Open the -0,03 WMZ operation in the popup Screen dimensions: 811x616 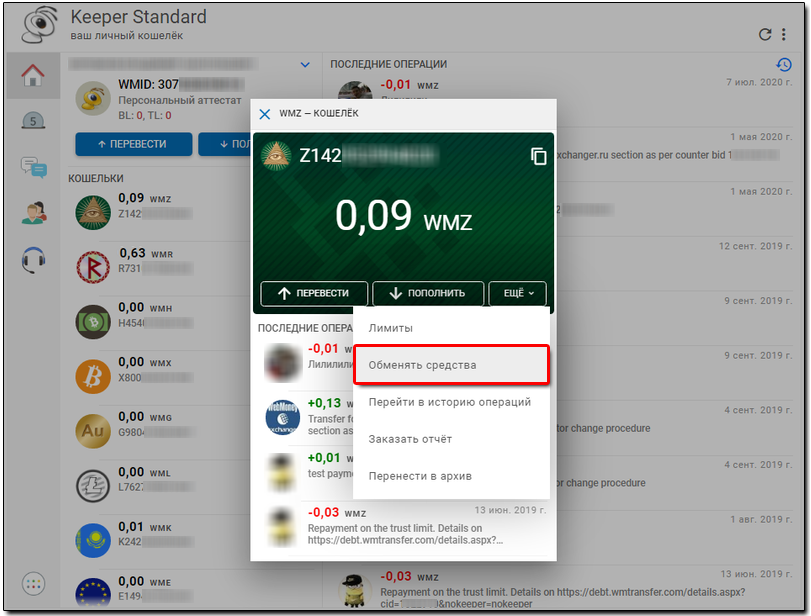pyautogui.click(x=403, y=528)
